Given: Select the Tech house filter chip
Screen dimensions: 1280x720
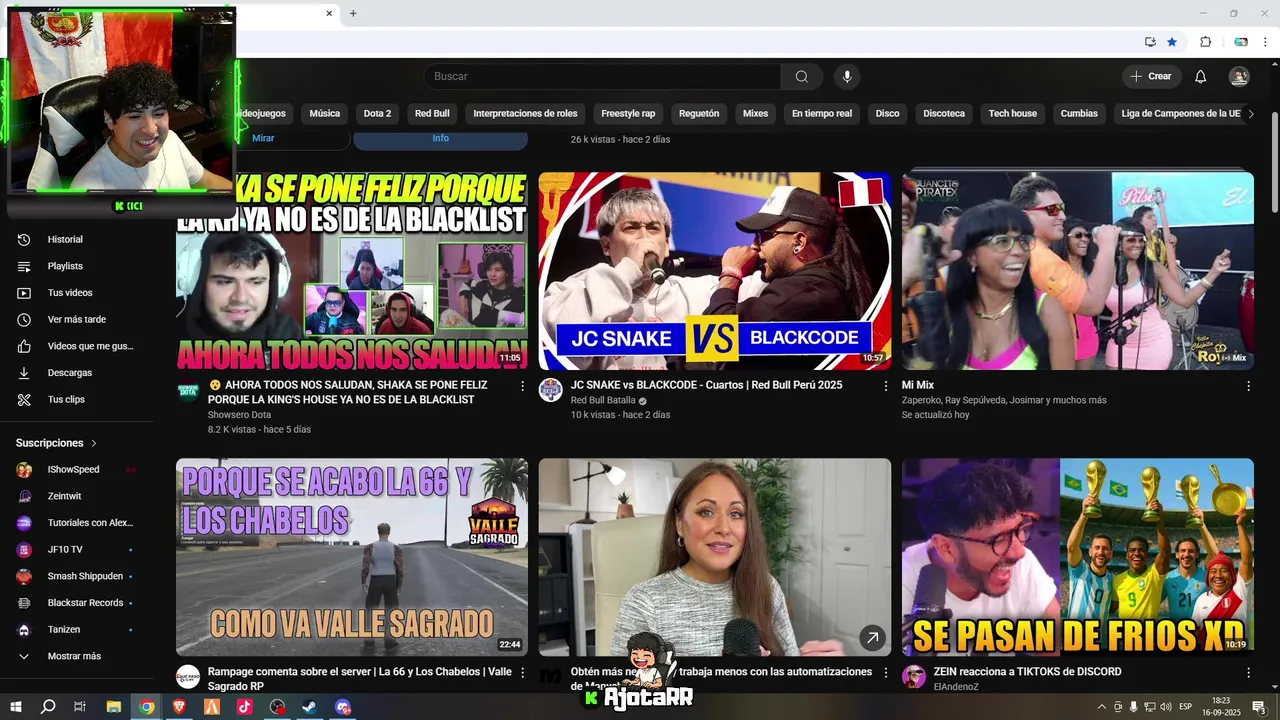Looking at the screenshot, I should point(1013,114).
